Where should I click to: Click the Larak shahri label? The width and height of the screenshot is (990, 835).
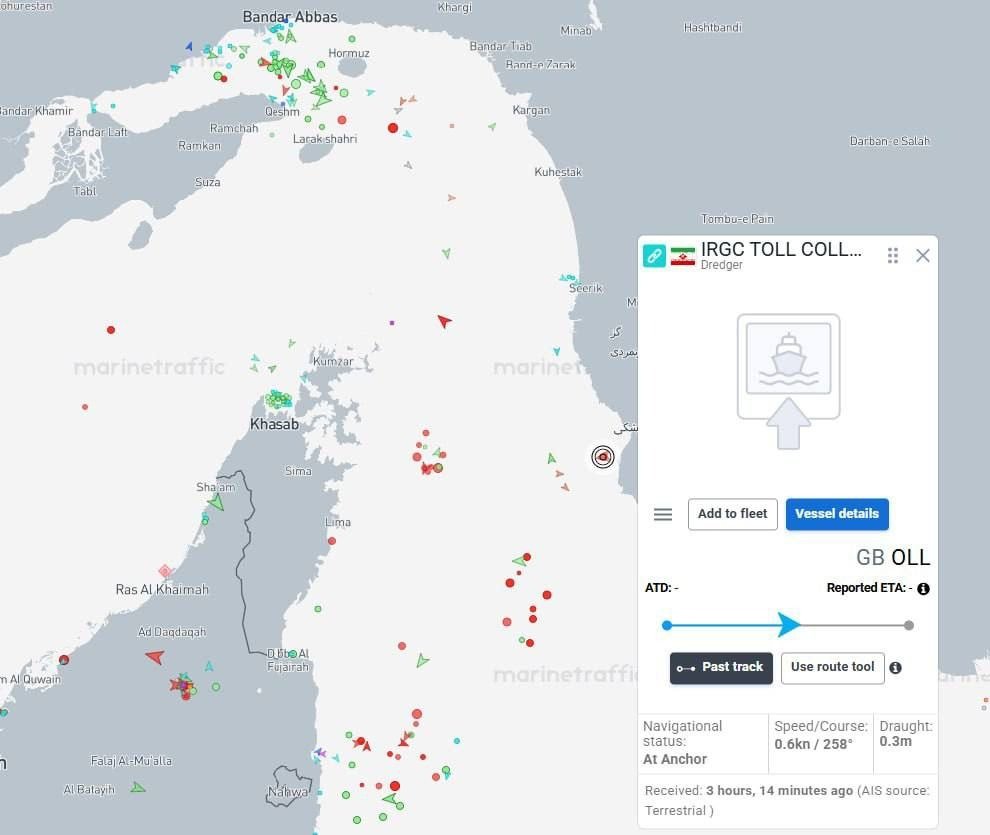(x=325, y=139)
